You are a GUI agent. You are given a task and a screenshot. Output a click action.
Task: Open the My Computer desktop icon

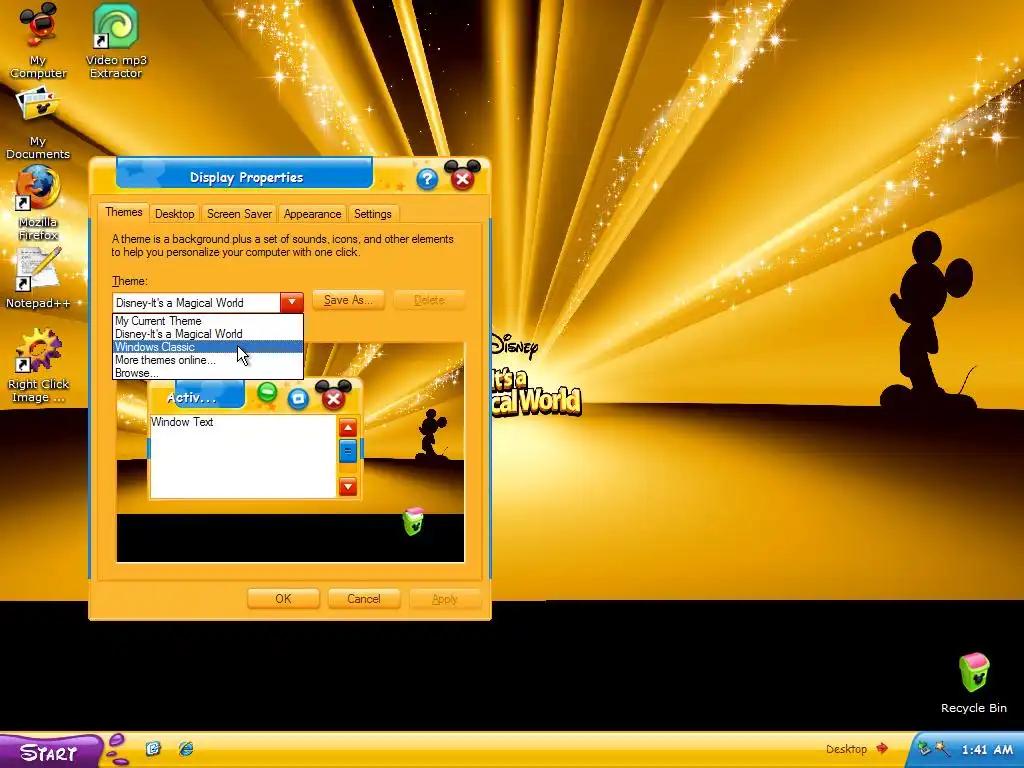click(x=38, y=39)
